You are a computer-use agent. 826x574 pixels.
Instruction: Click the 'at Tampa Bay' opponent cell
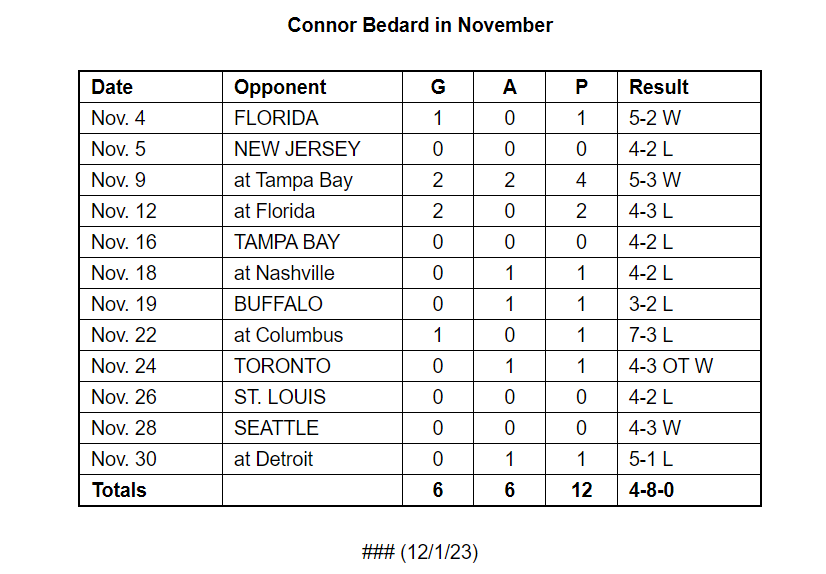tap(312, 180)
